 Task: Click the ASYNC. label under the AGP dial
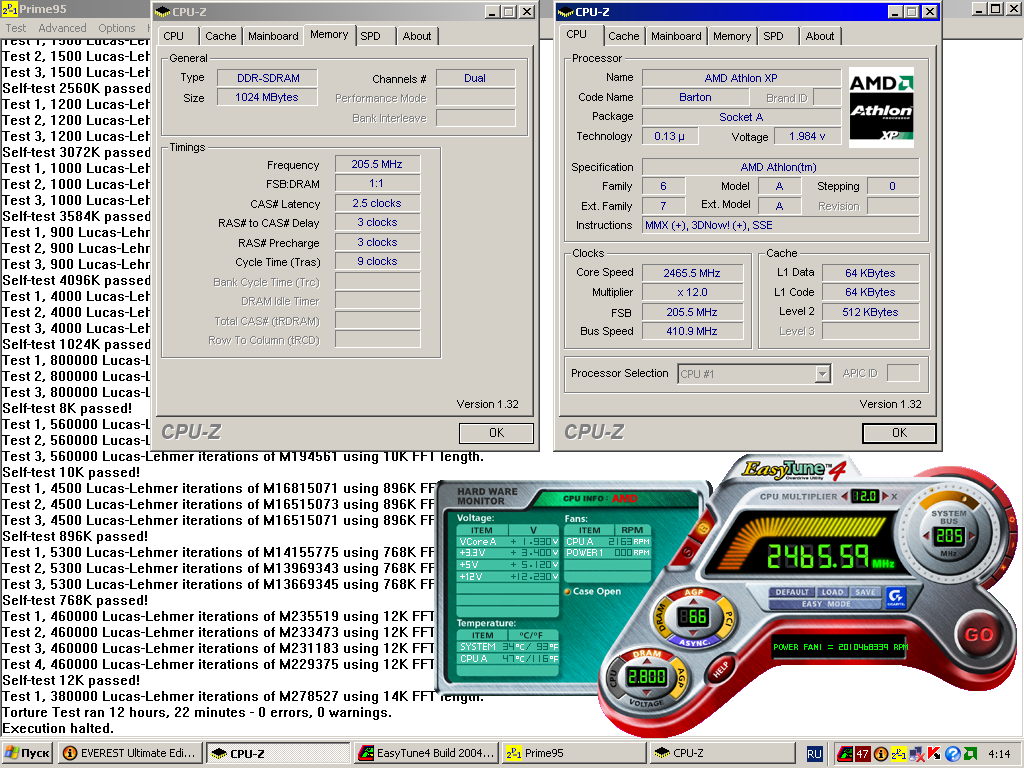[694, 641]
